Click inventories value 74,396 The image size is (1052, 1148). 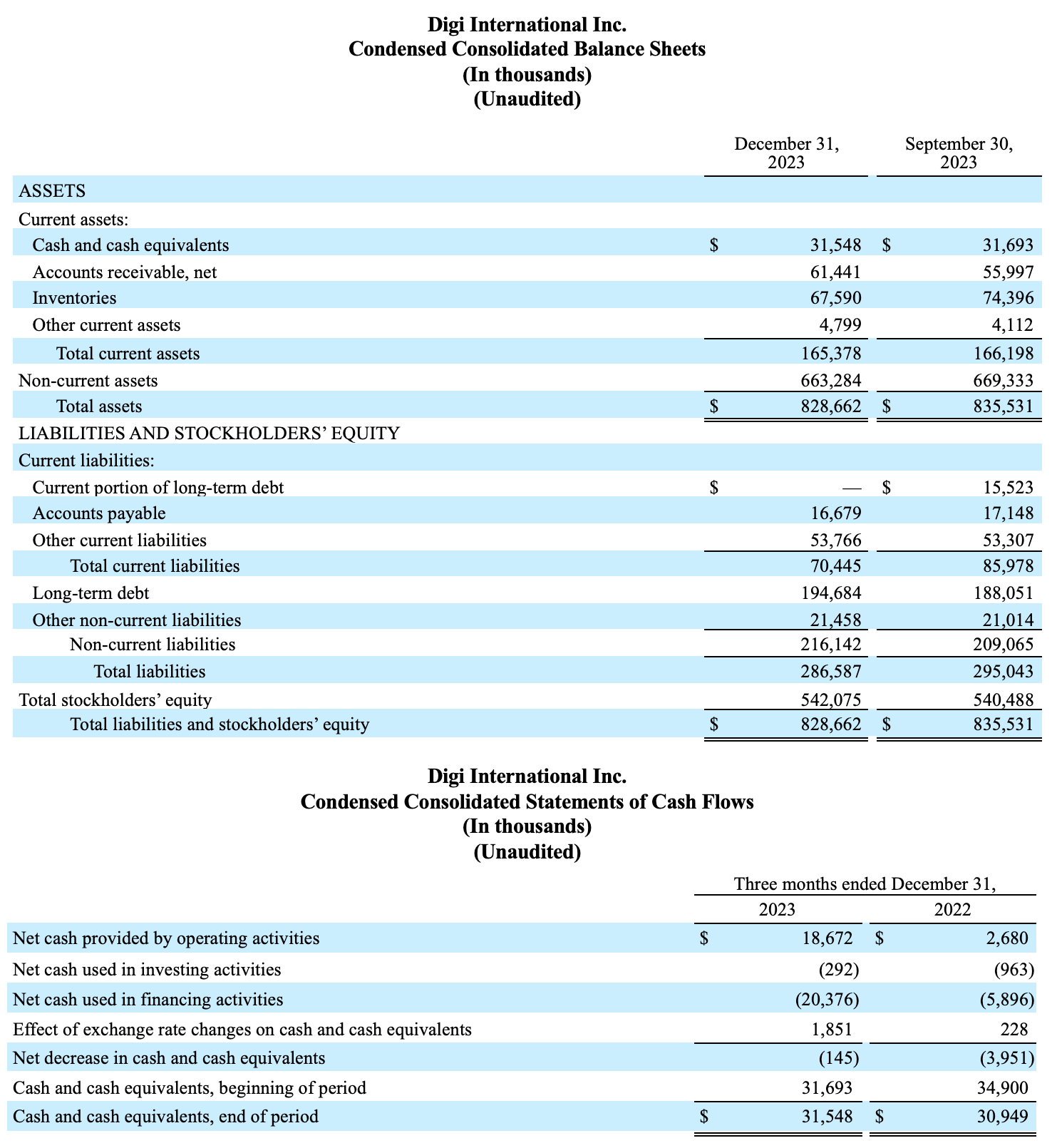(x=1008, y=298)
